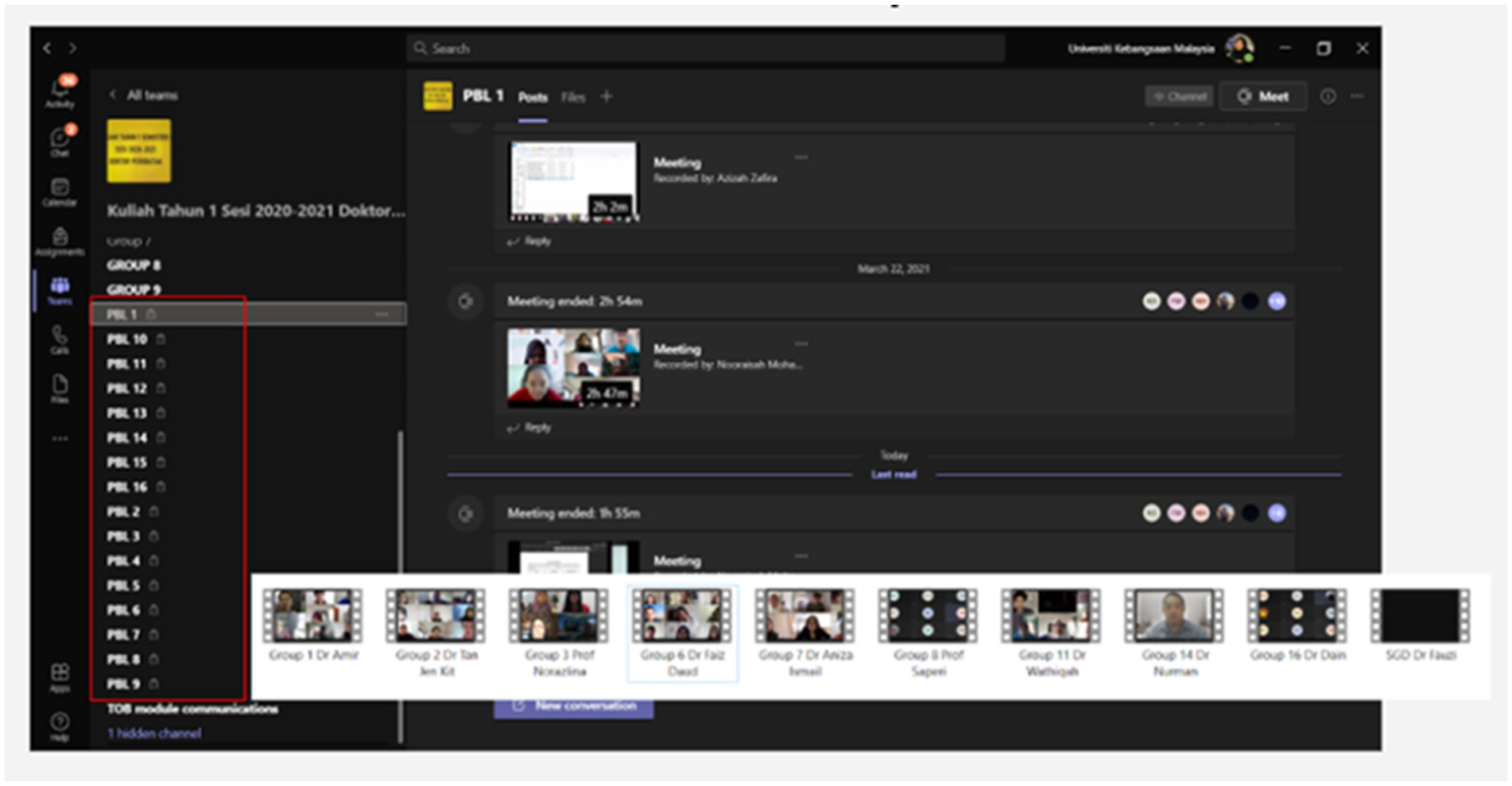This screenshot has width=1512, height=786.
Task: Open Group 6 Dr Faiz Daud video
Action: coord(682,633)
